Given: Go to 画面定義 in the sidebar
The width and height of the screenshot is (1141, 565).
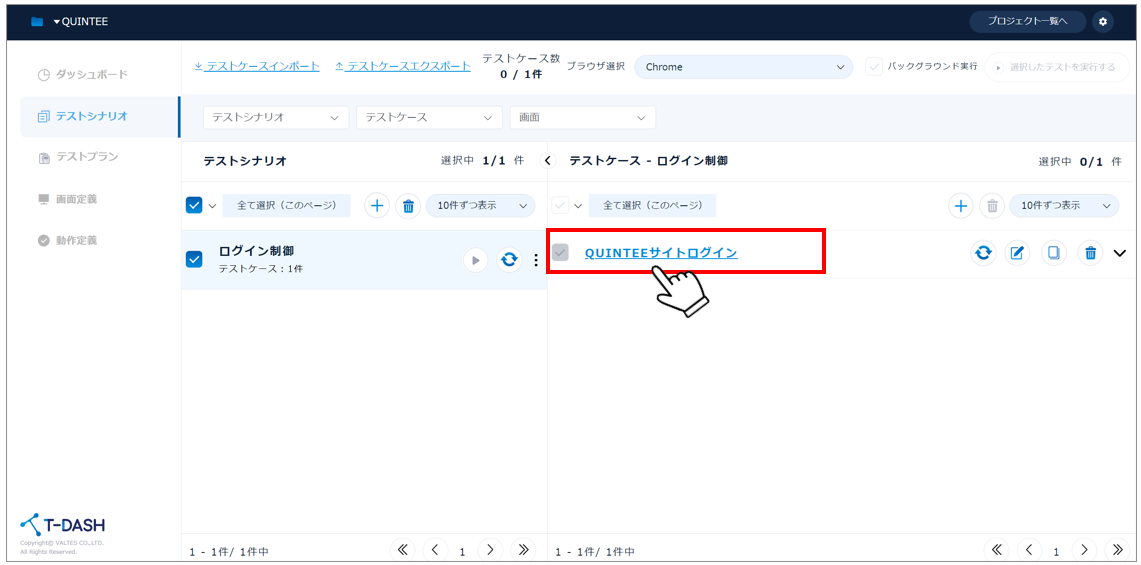Looking at the screenshot, I should tap(76, 199).
